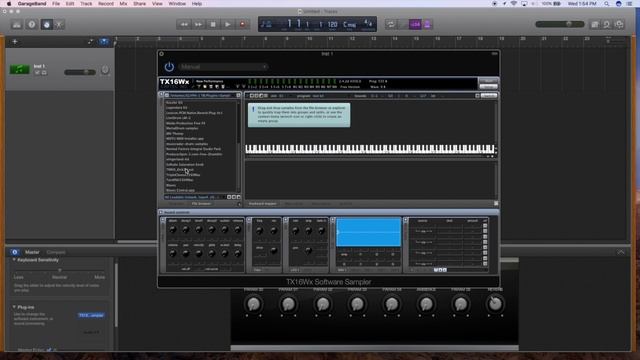Collapse the Smart Controls pane chevron
Viewport: 640px width, 360px height.
coord(621,252)
